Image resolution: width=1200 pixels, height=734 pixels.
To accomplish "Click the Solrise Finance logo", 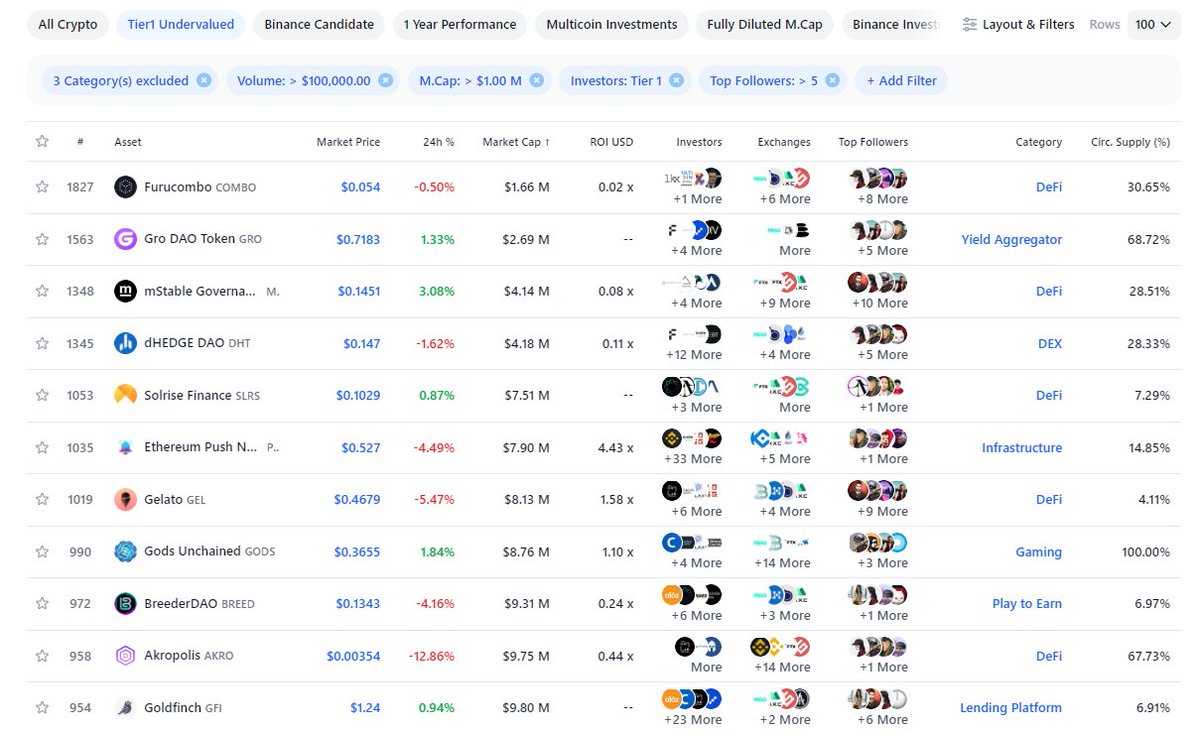I will pos(125,395).
